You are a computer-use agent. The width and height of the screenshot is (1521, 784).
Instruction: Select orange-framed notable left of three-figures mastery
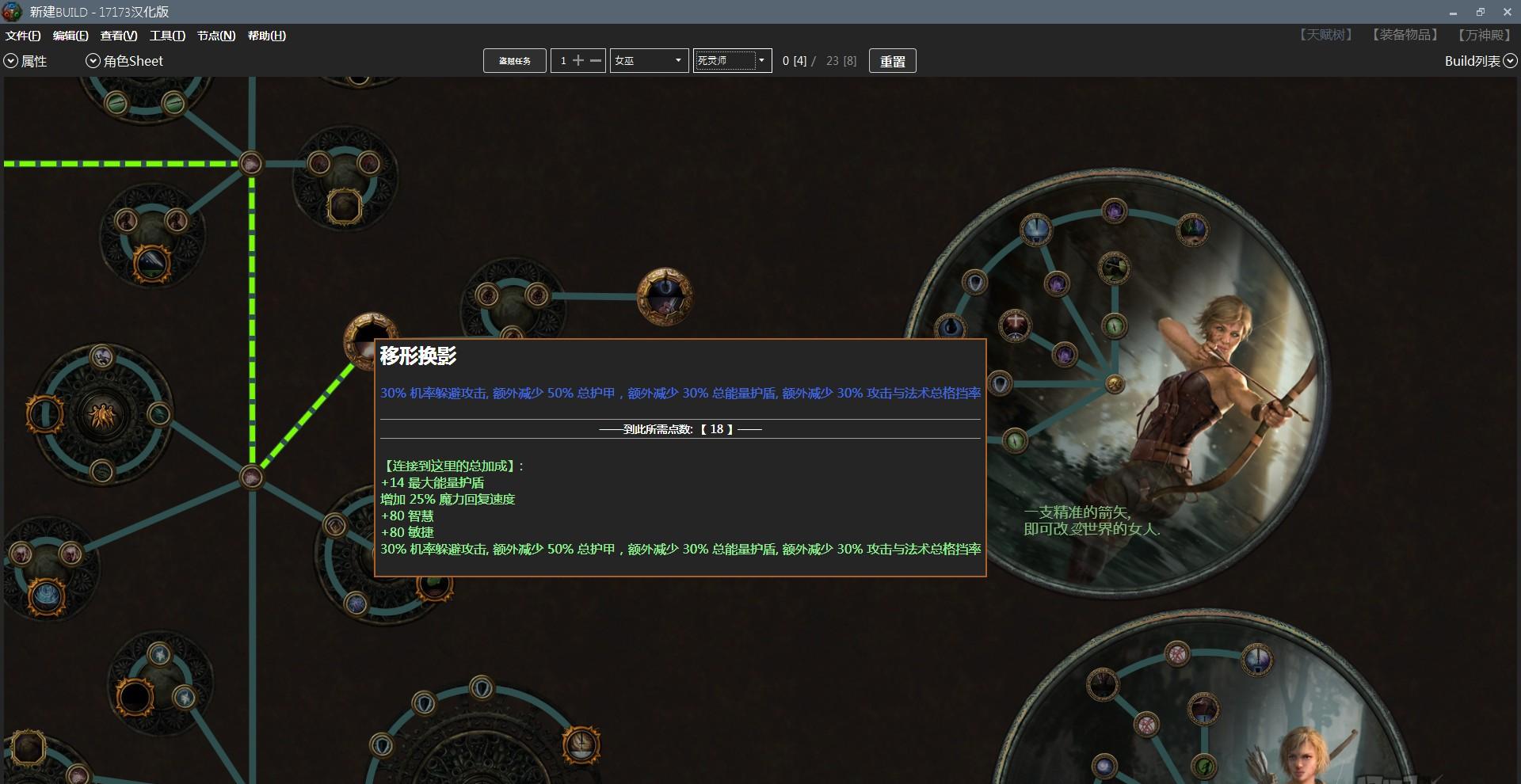[44, 413]
